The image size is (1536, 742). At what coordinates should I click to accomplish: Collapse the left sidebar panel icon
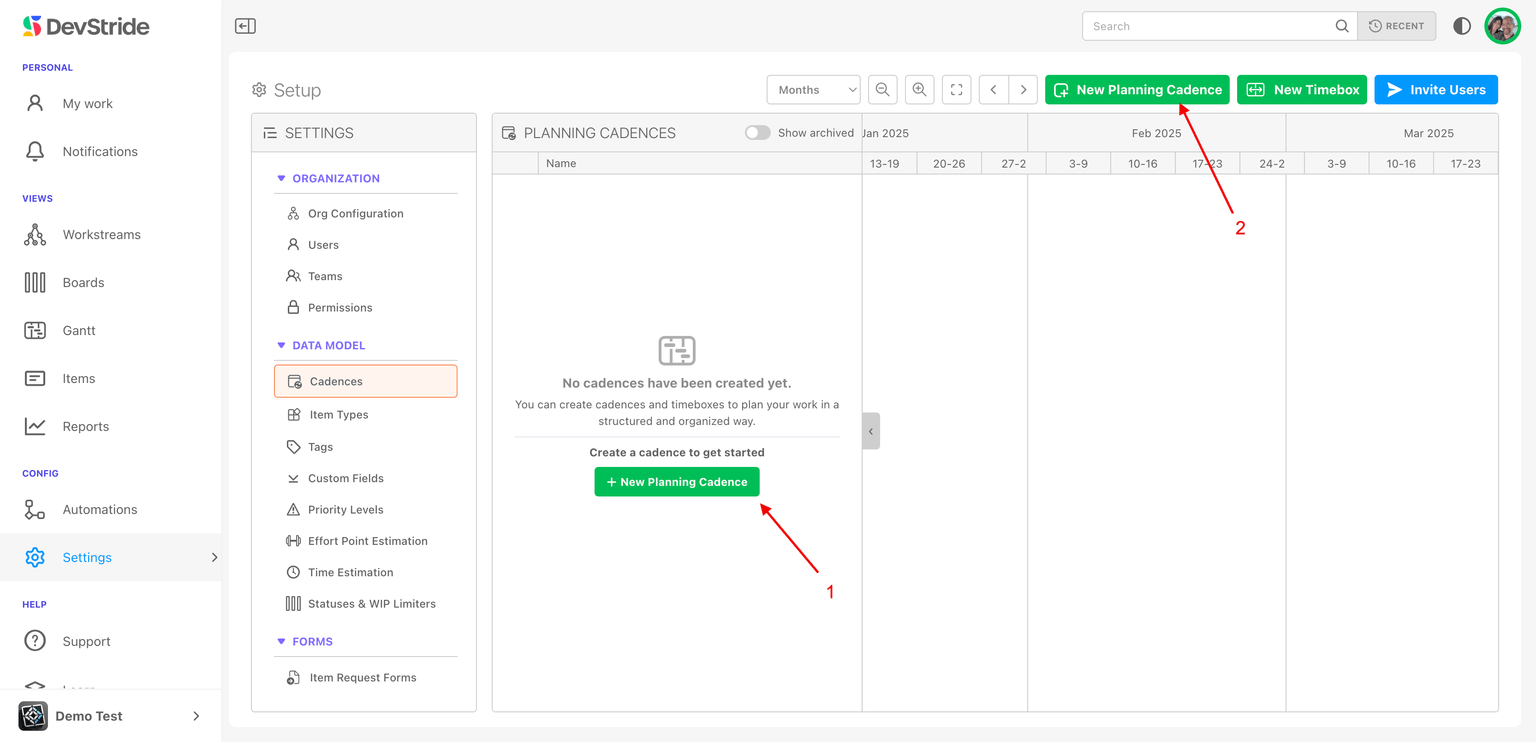coord(245,26)
